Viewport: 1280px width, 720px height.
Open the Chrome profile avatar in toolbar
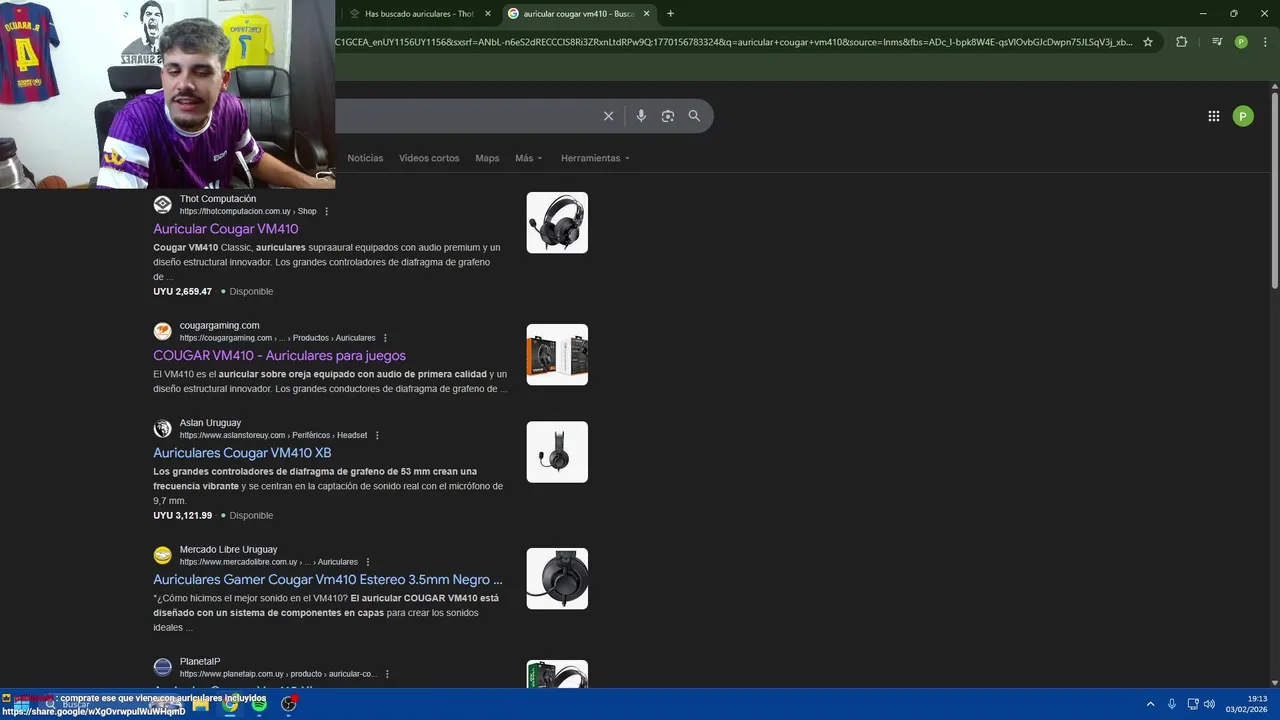point(1241,42)
